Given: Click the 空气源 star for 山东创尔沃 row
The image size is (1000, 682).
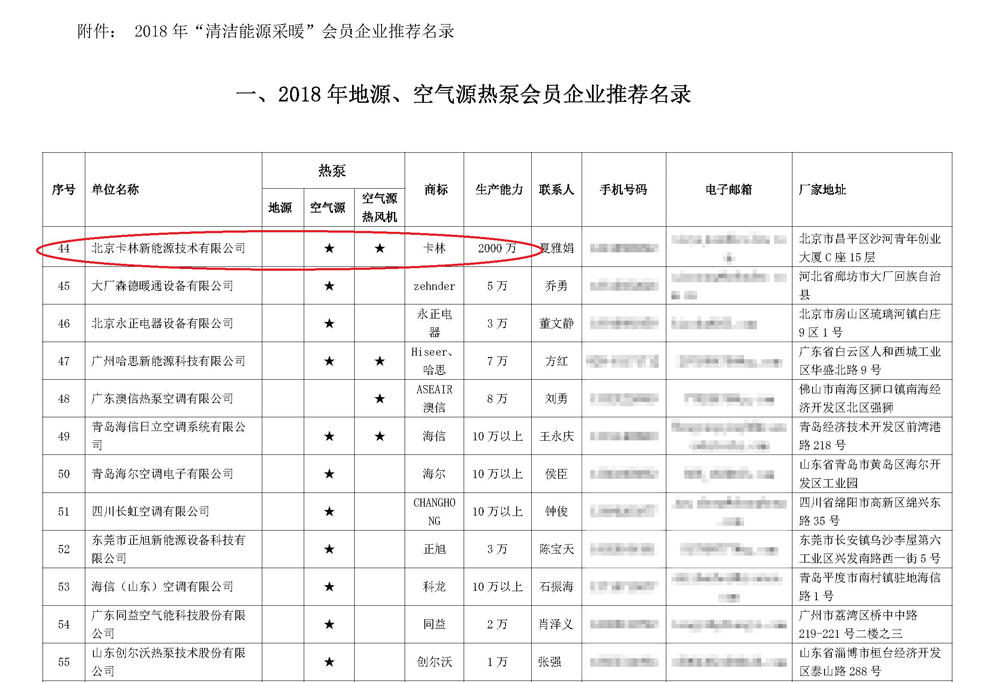Looking at the screenshot, I should 329,662.
